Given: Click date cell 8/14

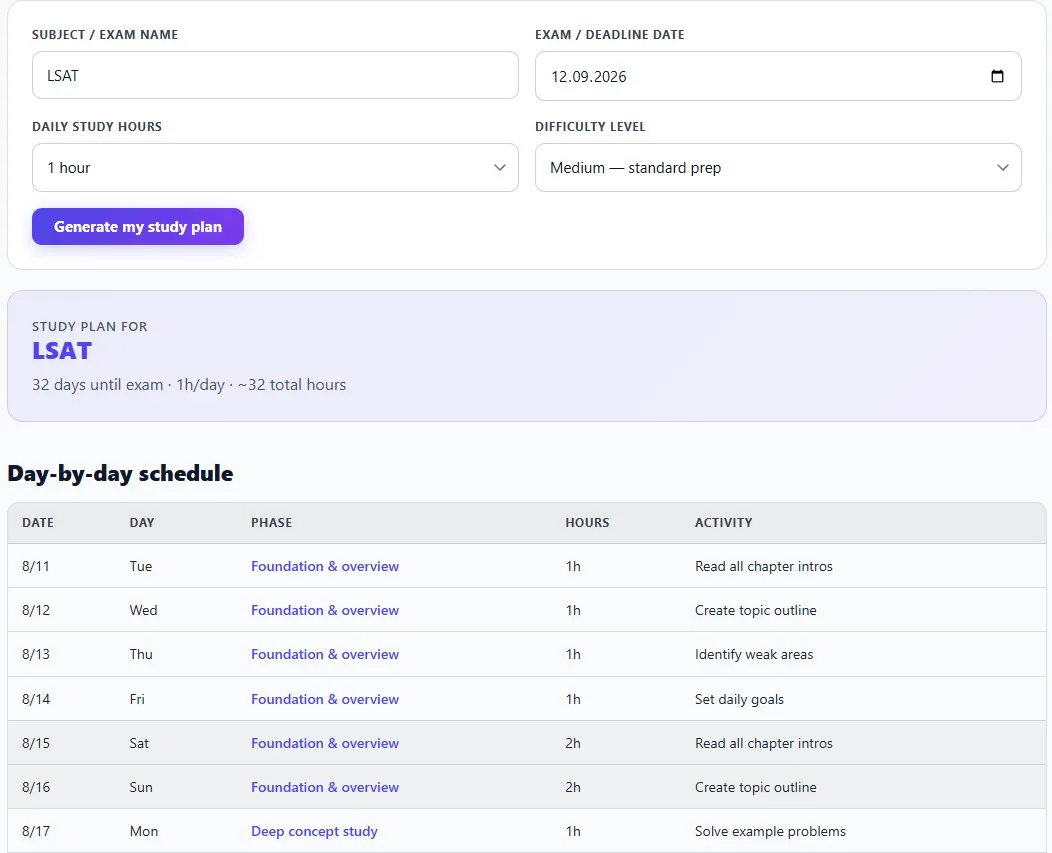Looking at the screenshot, I should click(36, 699).
